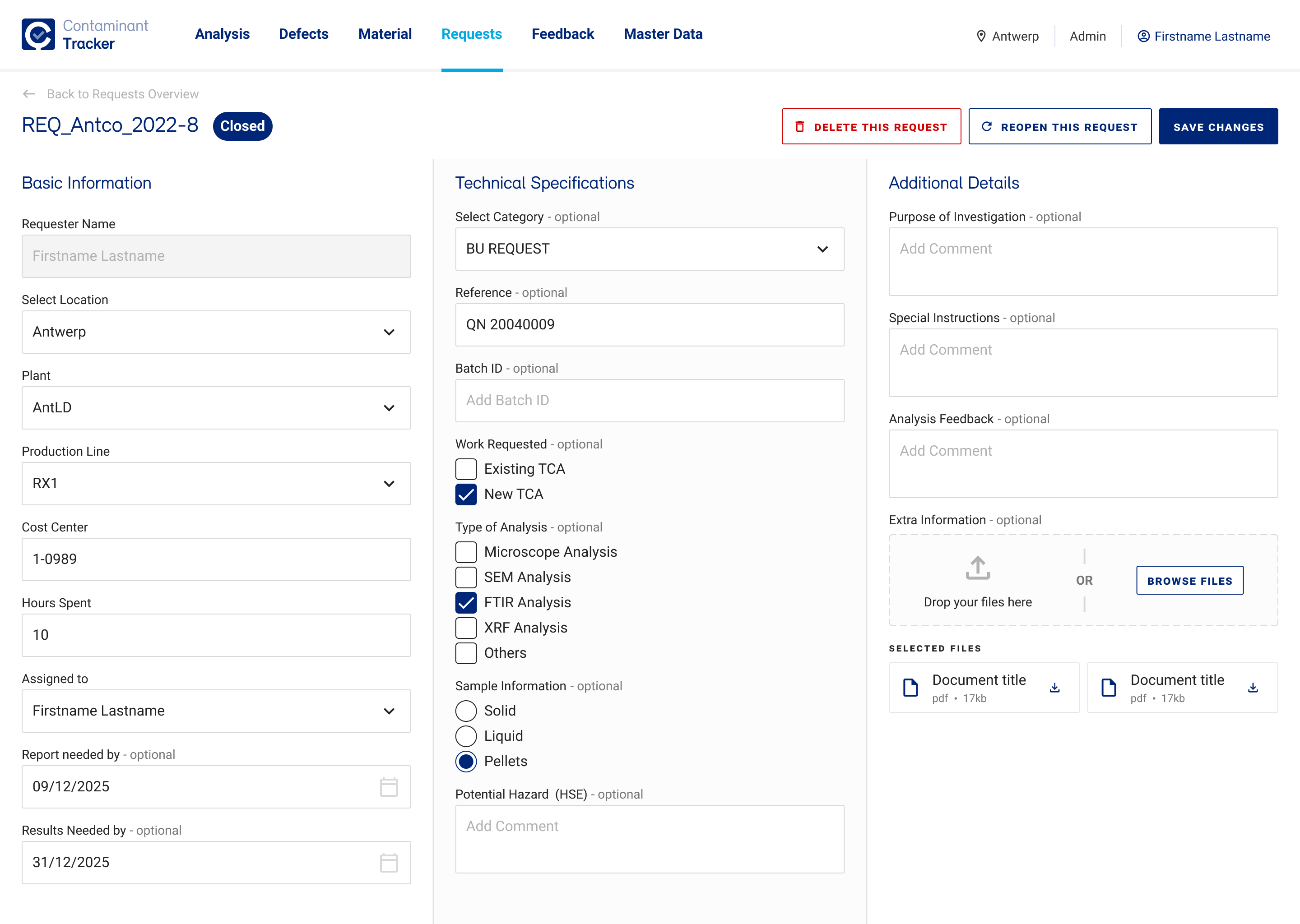Click the Save Changes button
The width and height of the screenshot is (1300, 924).
1218,127
